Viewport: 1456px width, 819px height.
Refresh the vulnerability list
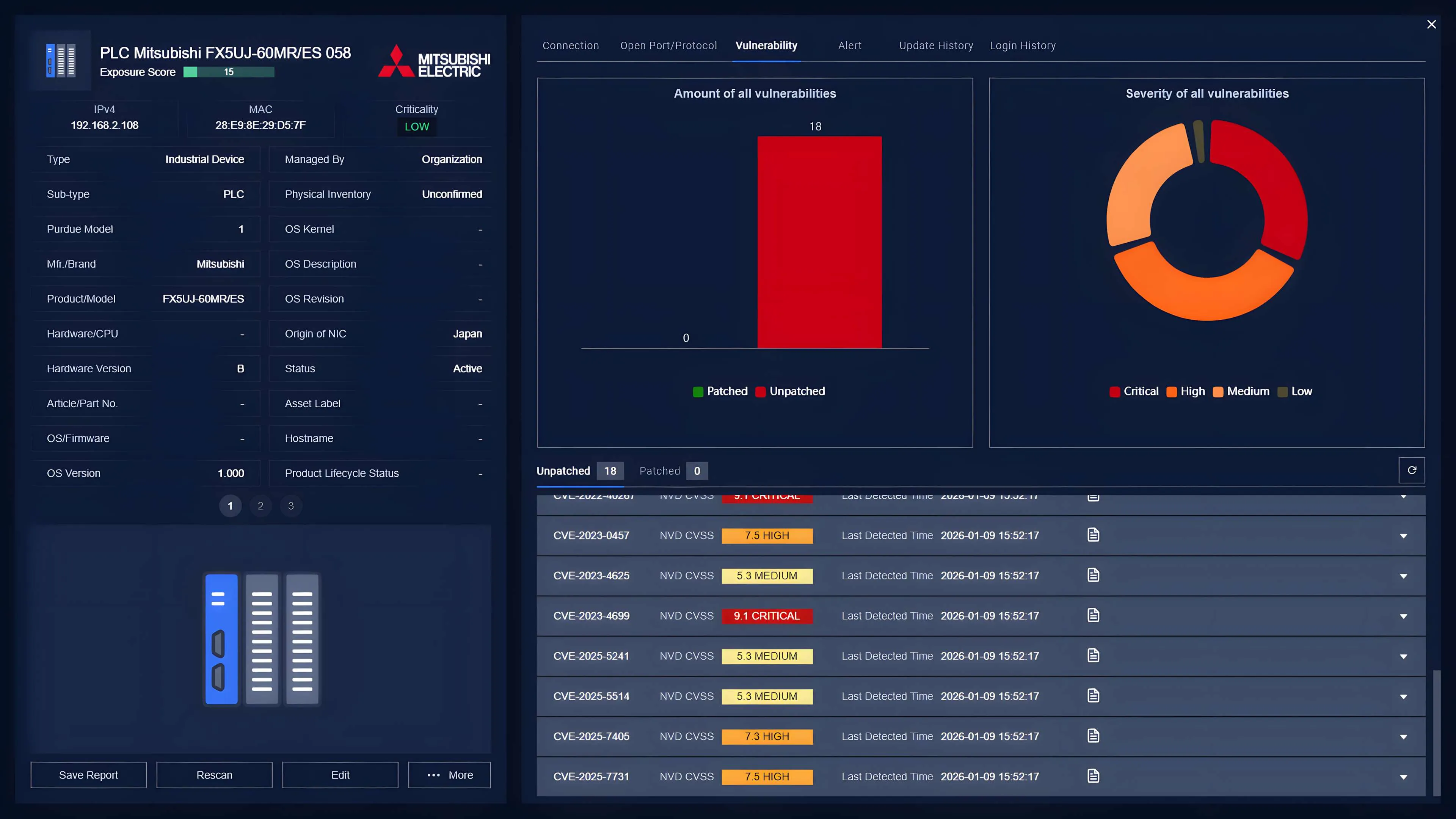[1411, 470]
